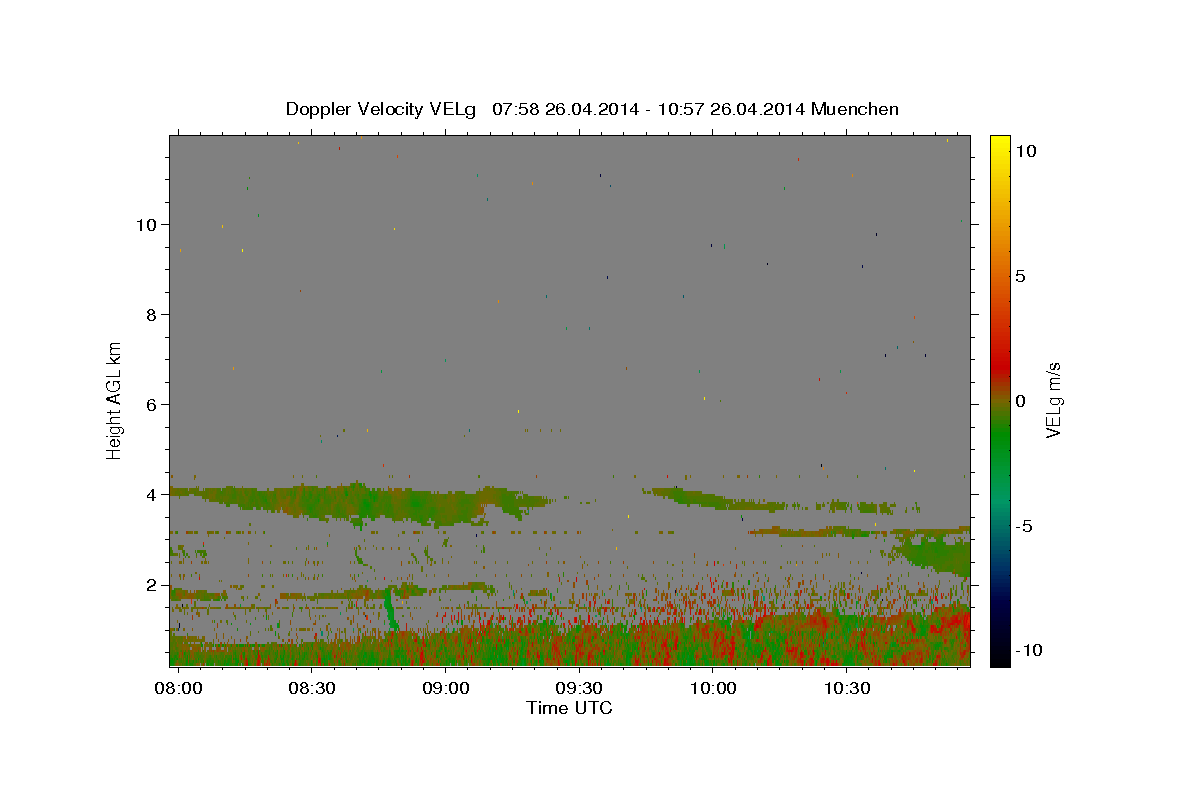1200x800 pixels.
Task: Click the '09:00' time axis label
Action: pyautogui.click(x=445, y=689)
